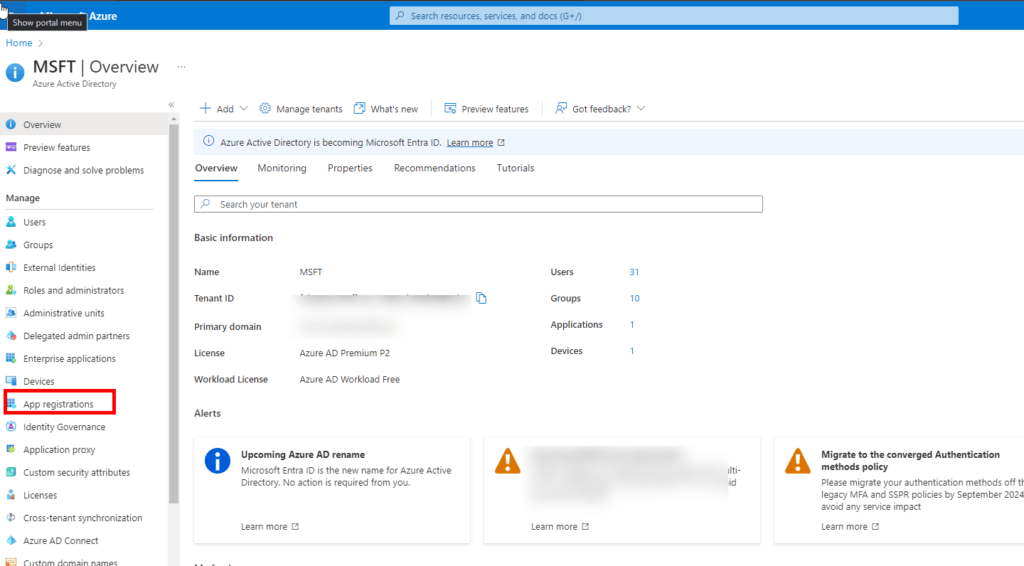Open the Recommendations tab

(434, 168)
